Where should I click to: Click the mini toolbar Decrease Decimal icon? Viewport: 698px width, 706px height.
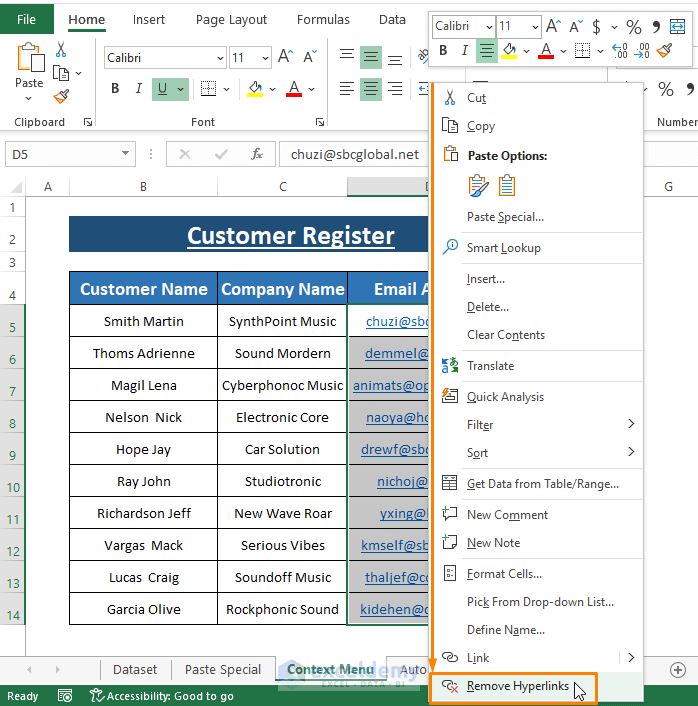pos(642,50)
